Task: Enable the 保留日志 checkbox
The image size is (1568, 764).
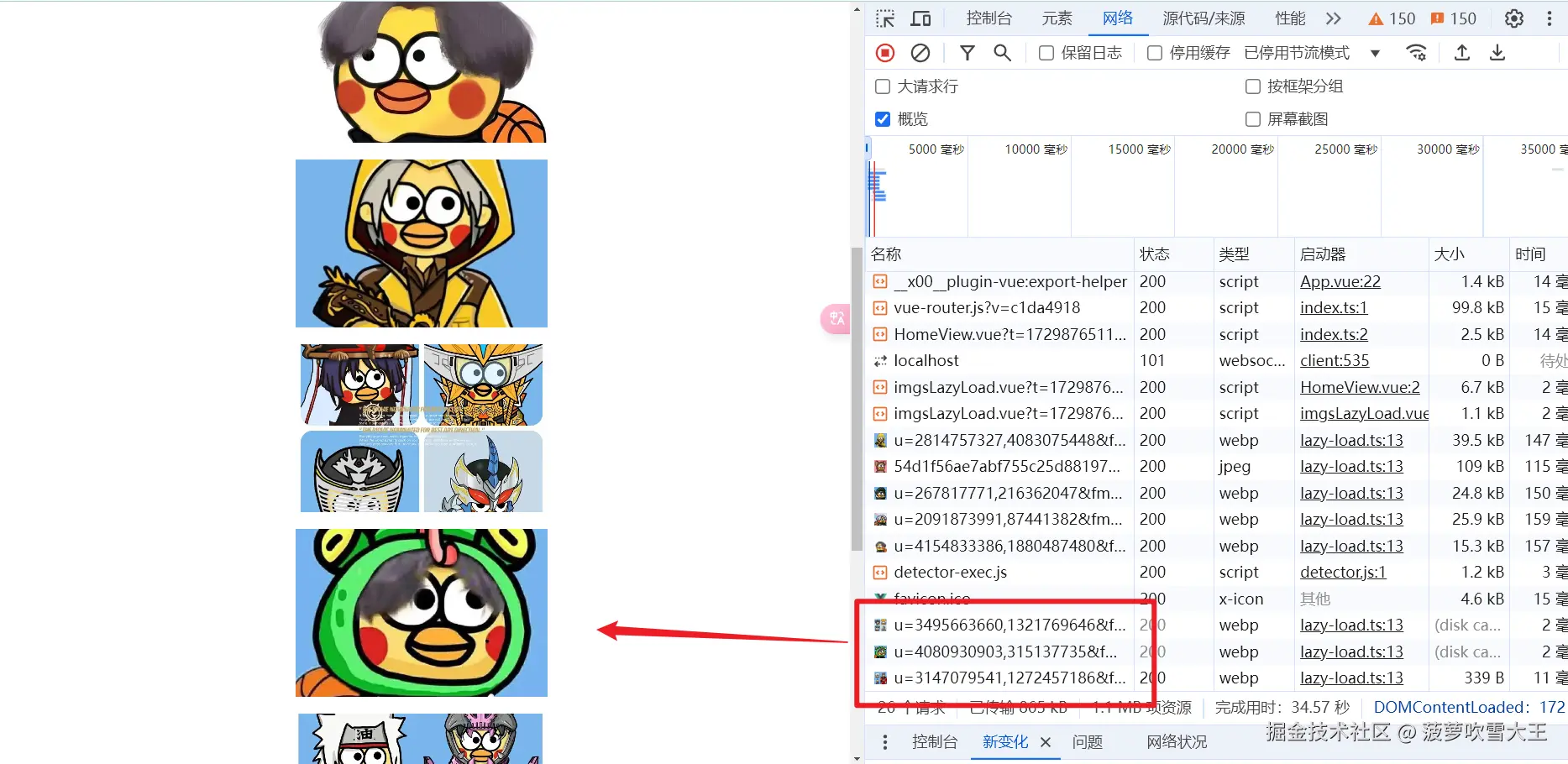Action: [x=1046, y=52]
